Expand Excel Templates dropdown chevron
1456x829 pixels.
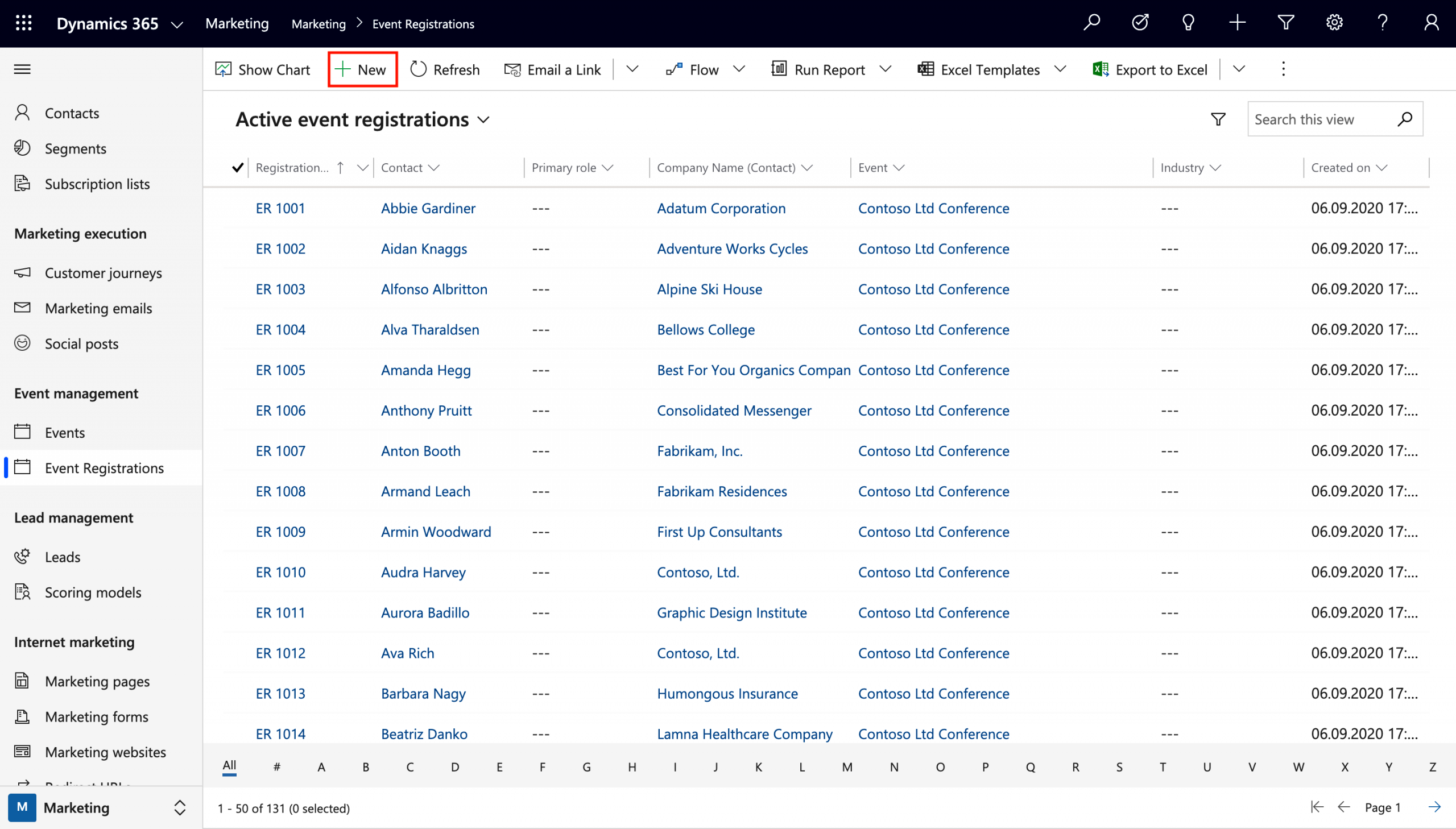point(1060,69)
